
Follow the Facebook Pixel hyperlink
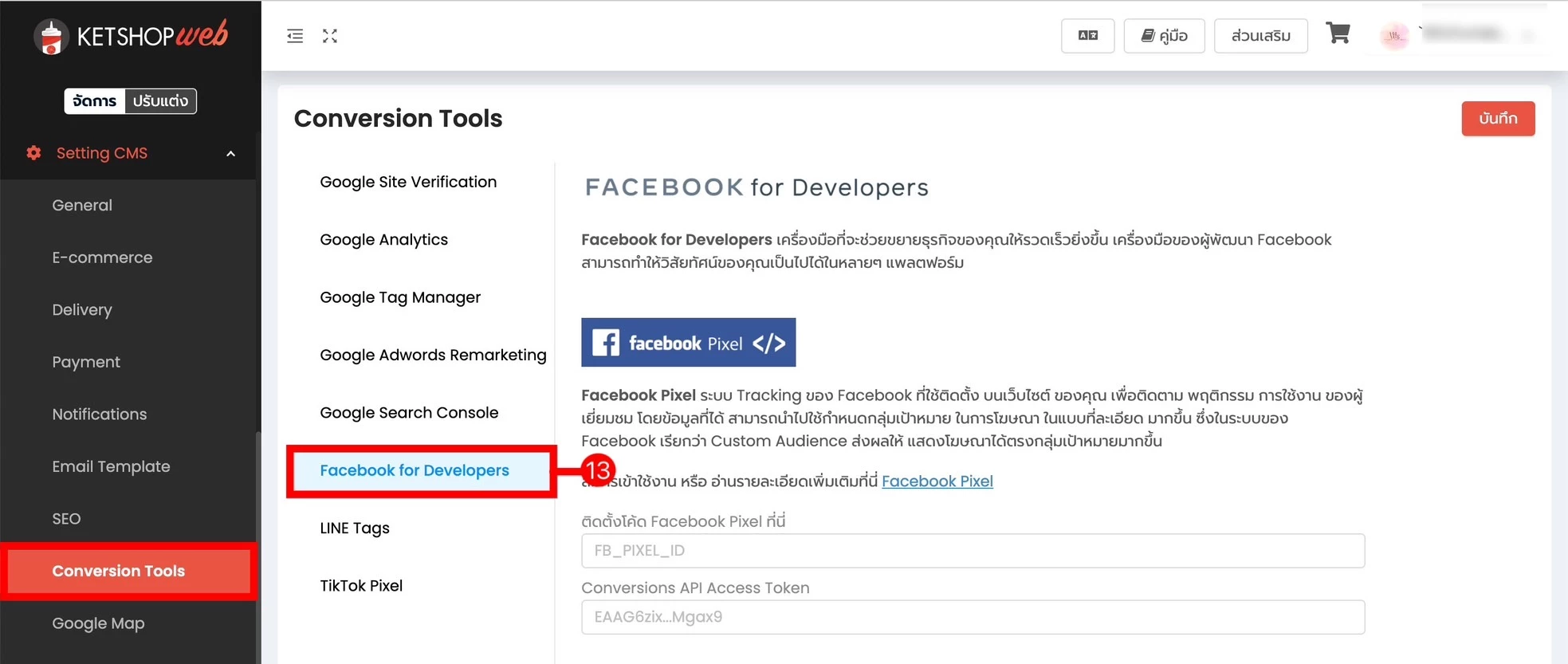(x=937, y=481)
